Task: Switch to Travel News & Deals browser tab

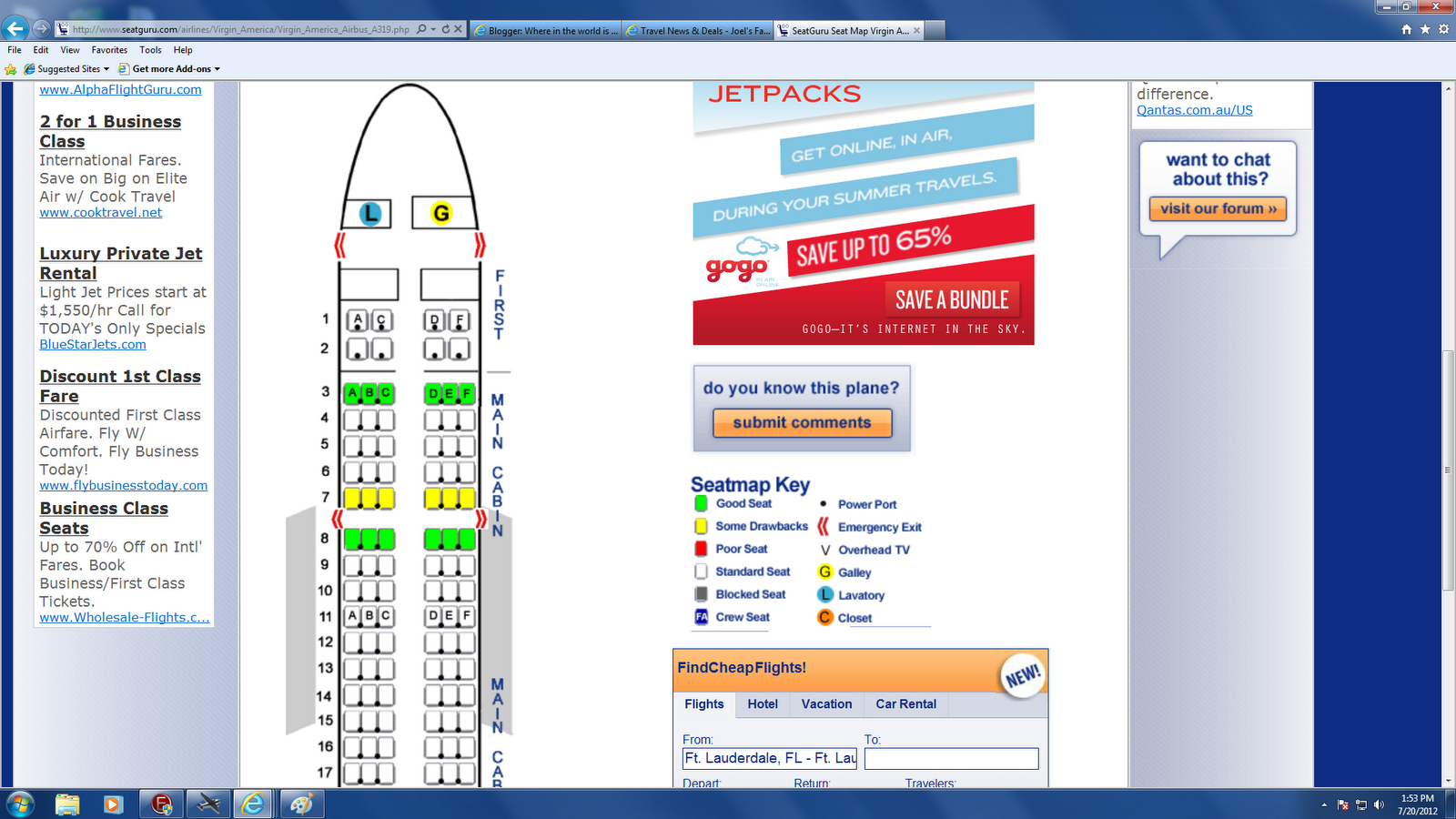Action: coord(698,30)
